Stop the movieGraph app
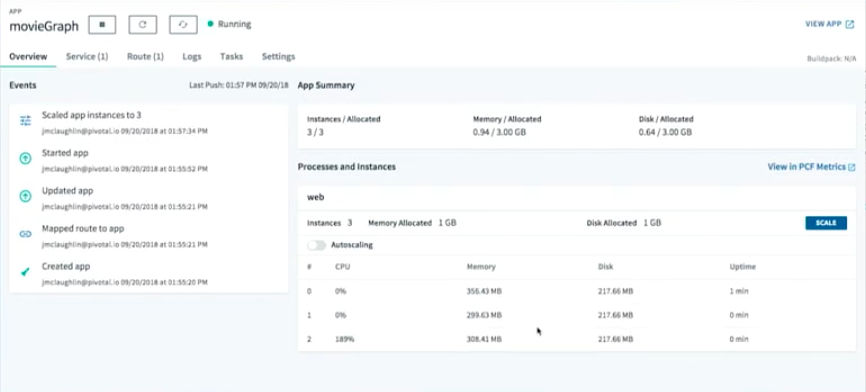The height and width of the screenshot is (392, 866). (102, 25)
